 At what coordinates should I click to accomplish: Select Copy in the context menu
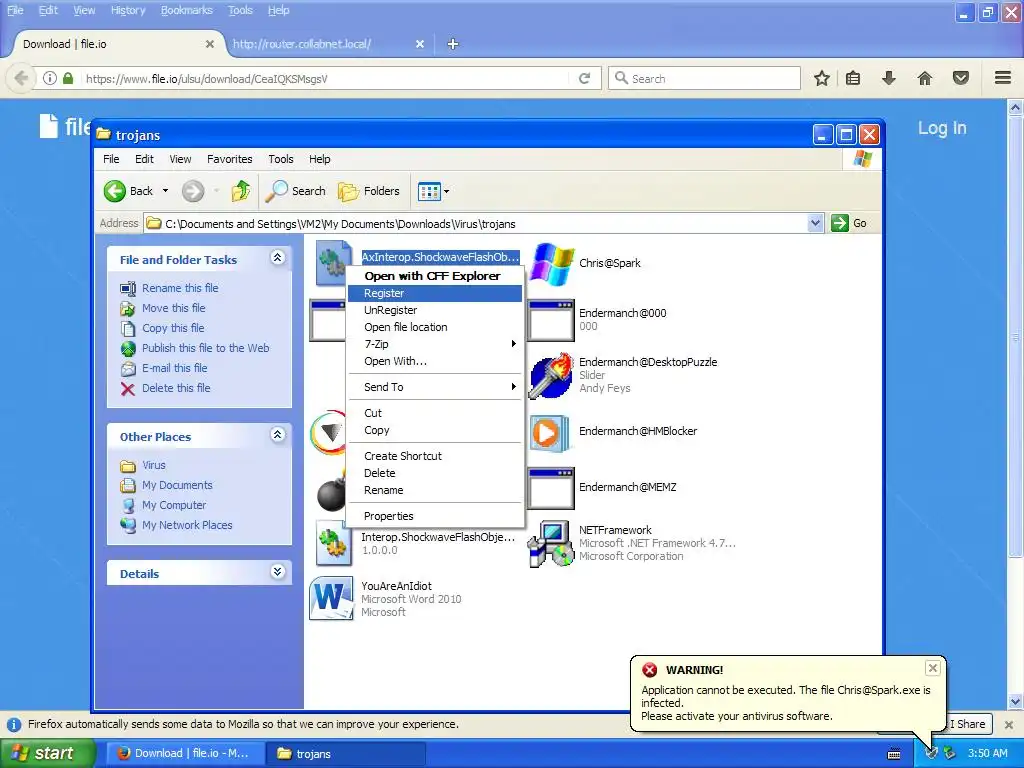click(434, 430)
